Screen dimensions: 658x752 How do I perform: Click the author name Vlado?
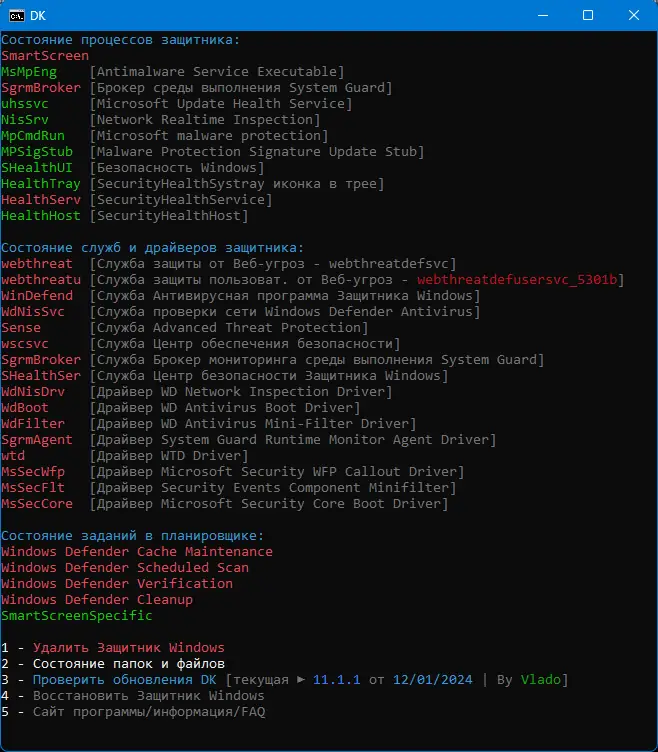click(540, 679)
